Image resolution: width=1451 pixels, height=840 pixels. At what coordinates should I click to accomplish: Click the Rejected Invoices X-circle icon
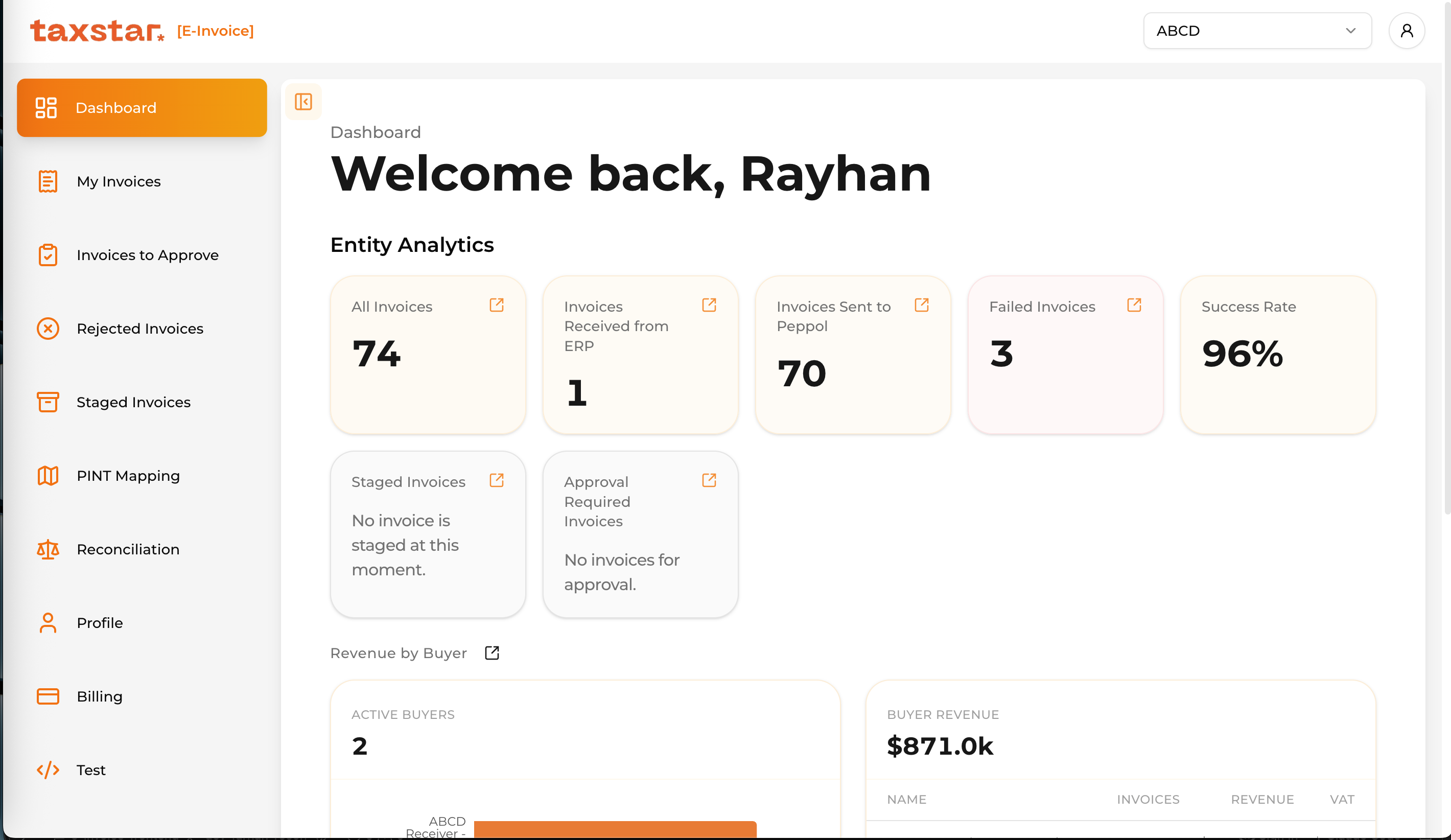[48, 329]
